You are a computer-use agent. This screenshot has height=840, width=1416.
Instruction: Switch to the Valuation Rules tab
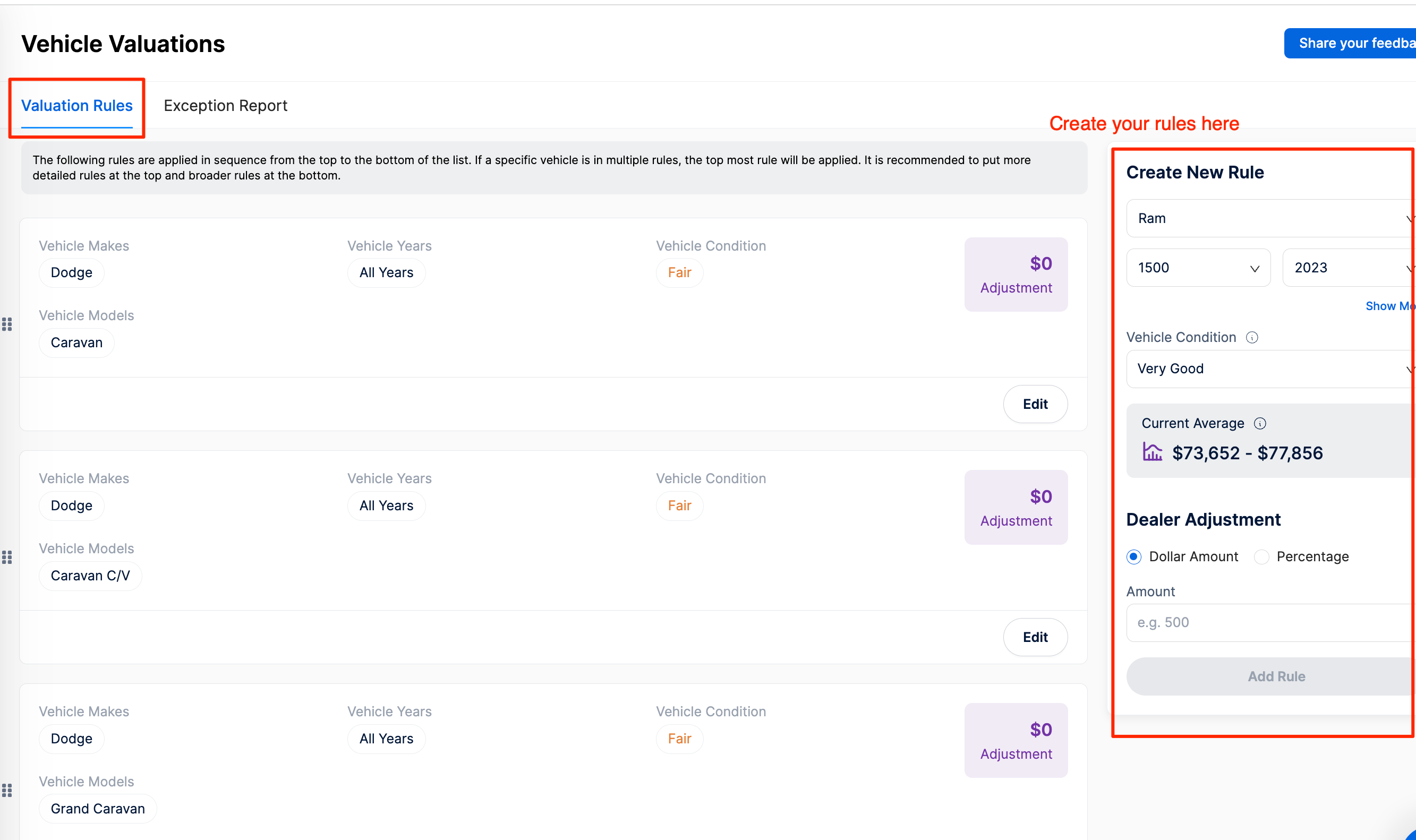pos(77,106)
